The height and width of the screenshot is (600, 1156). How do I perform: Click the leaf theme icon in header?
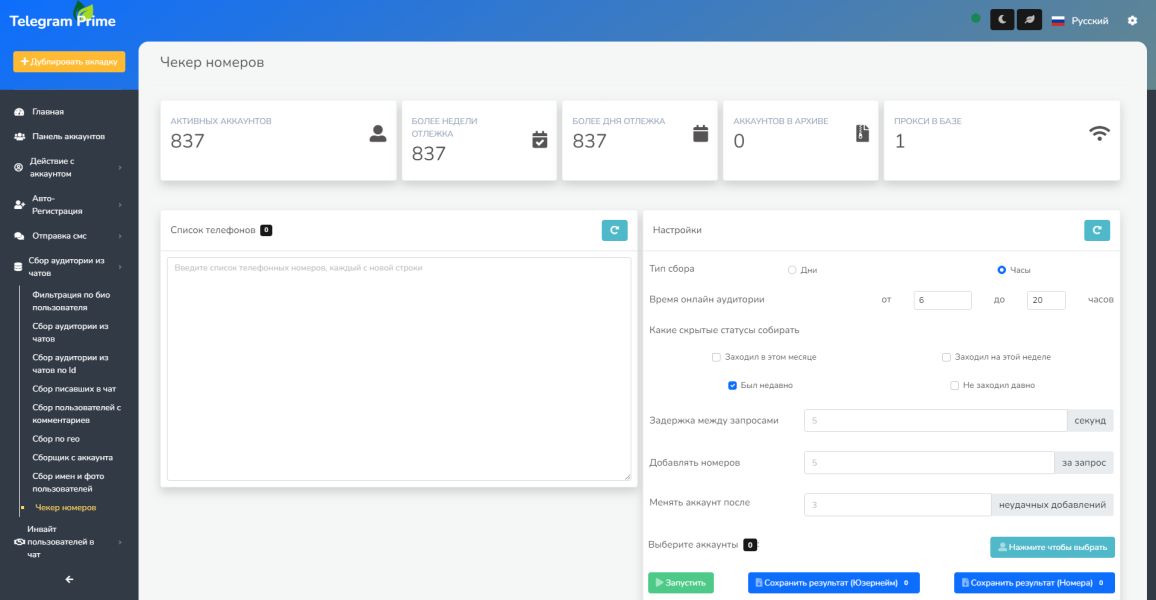click(1029, 20)
